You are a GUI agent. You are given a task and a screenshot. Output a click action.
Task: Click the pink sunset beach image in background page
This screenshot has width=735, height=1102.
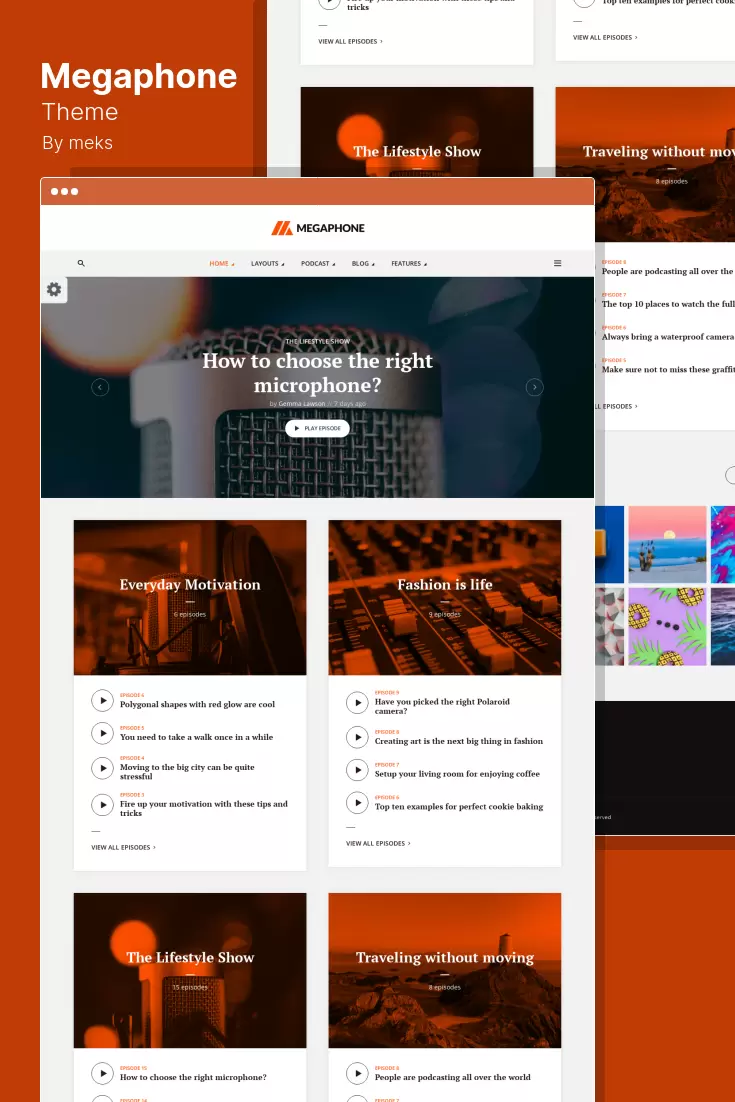pos(668,545)
